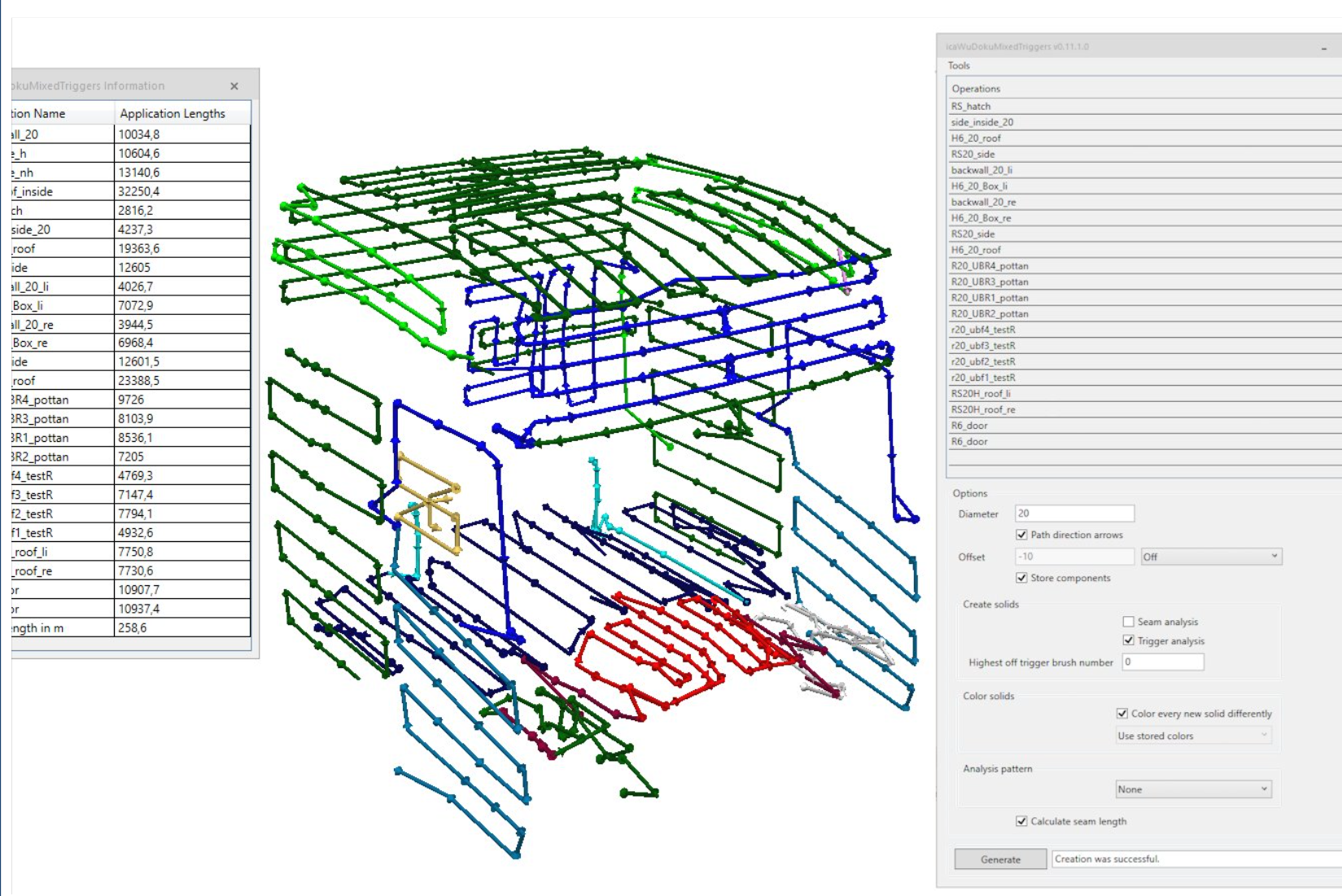Open the Offset mode dropdown showing Off

[x=1210, y=557]
